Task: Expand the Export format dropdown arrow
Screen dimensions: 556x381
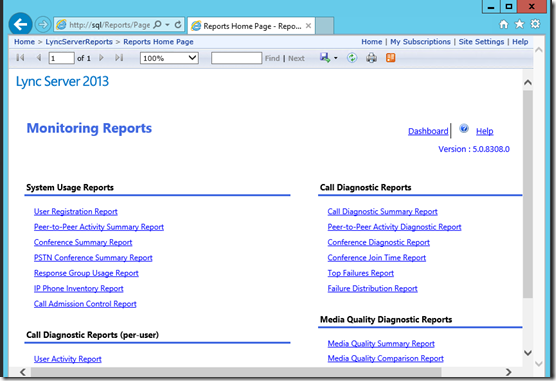Action: coord(335,58)
